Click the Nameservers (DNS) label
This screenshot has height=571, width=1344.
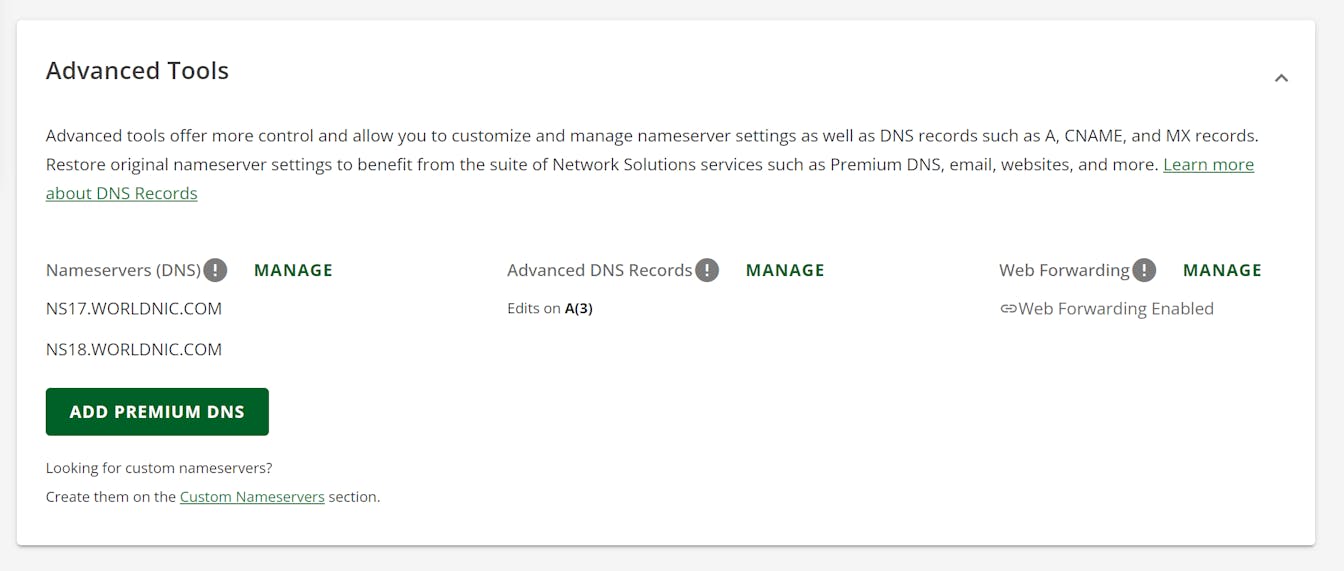coord(123,270)
